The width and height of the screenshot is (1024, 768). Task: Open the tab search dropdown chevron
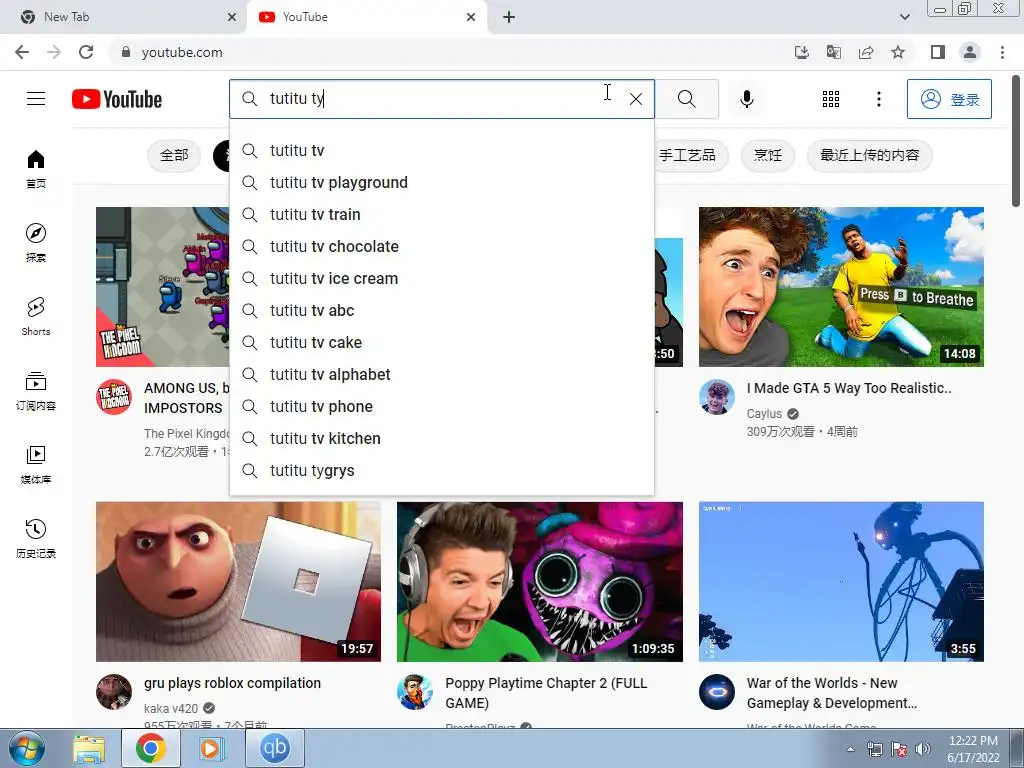[x=904, y=17]
